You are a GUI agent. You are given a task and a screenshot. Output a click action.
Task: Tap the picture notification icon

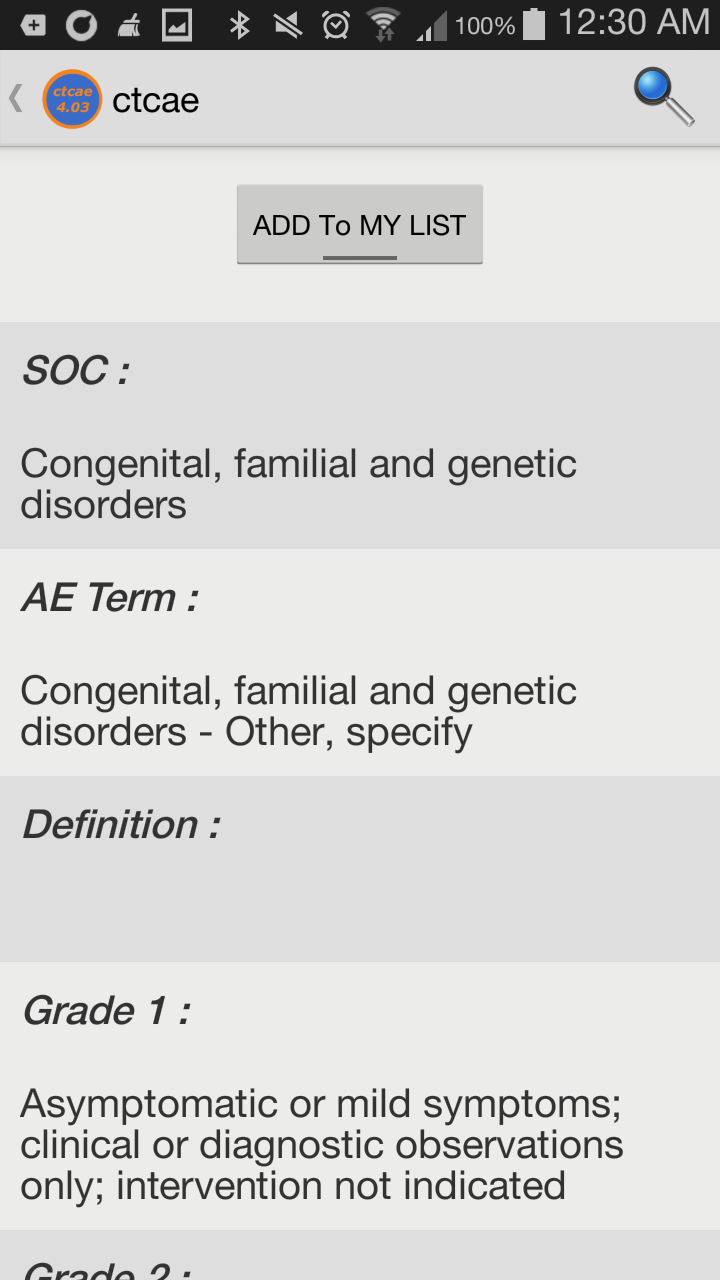point(176,24)
